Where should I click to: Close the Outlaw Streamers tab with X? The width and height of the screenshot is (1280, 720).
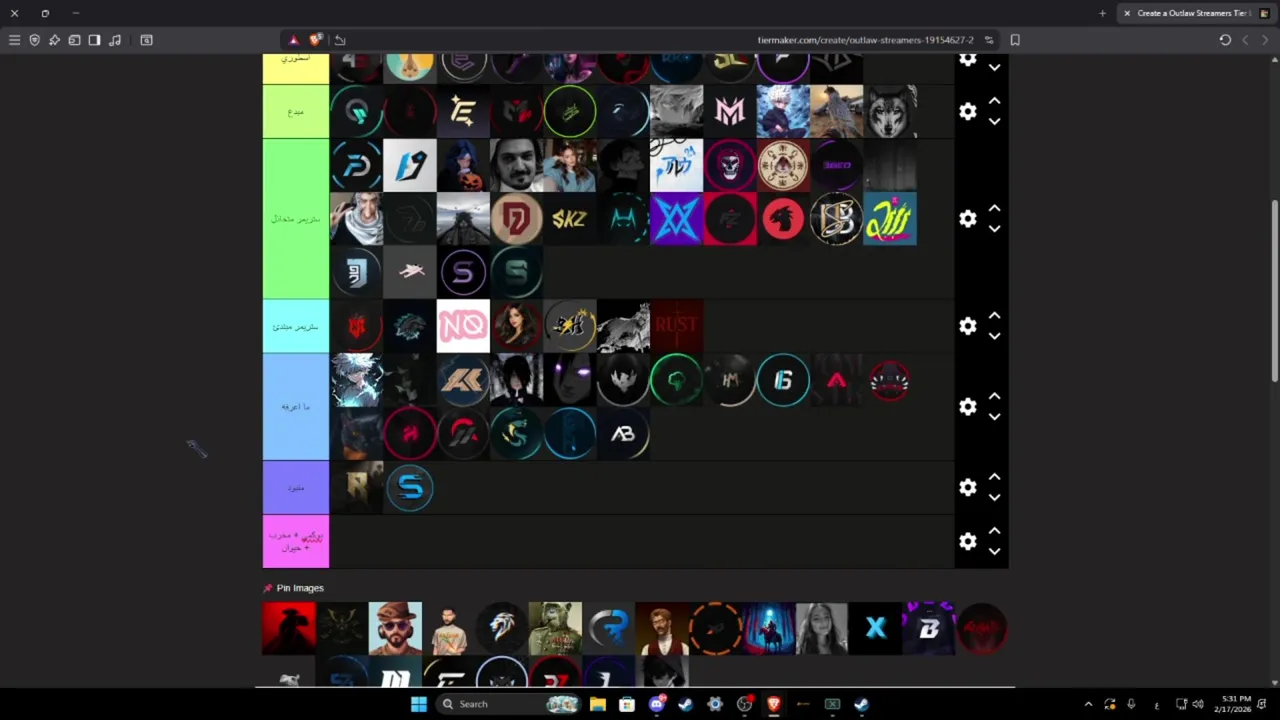[x=1127, y=13]
